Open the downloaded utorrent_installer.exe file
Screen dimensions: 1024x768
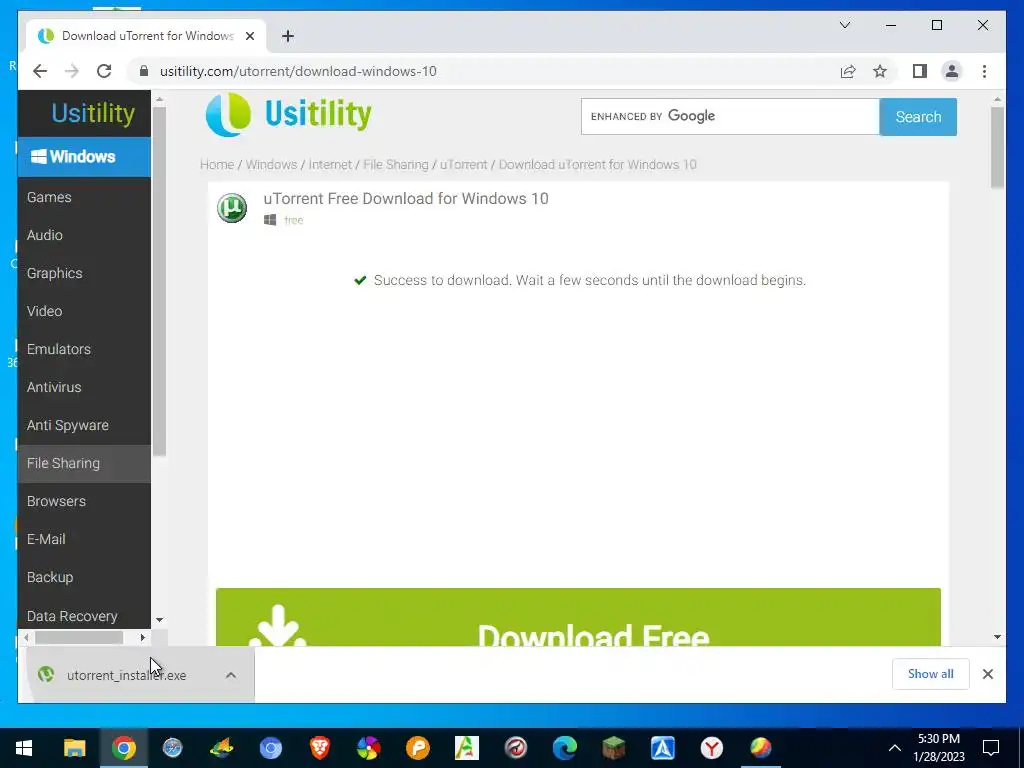[126, 675]
